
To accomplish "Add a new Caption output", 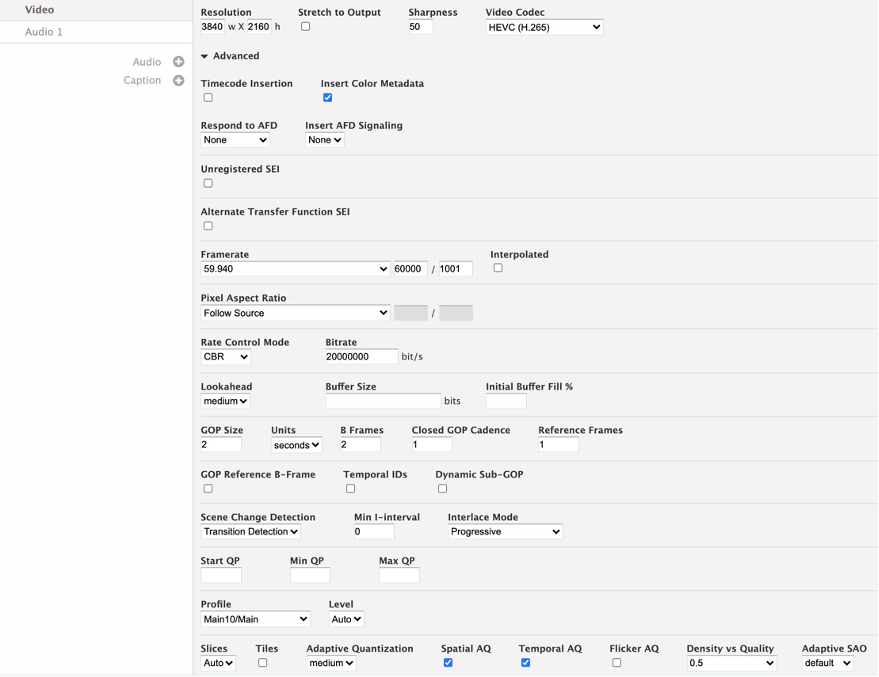I will [x=178, y=80].
